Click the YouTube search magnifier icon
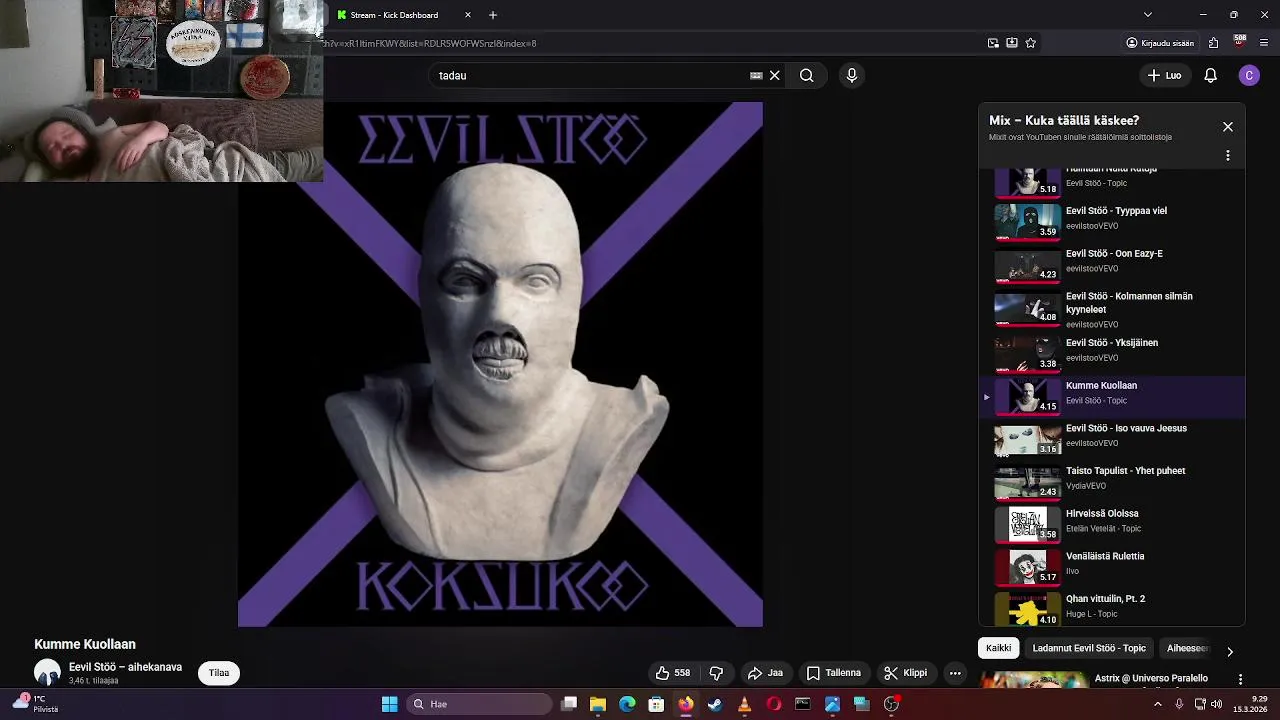 [806, 75]
